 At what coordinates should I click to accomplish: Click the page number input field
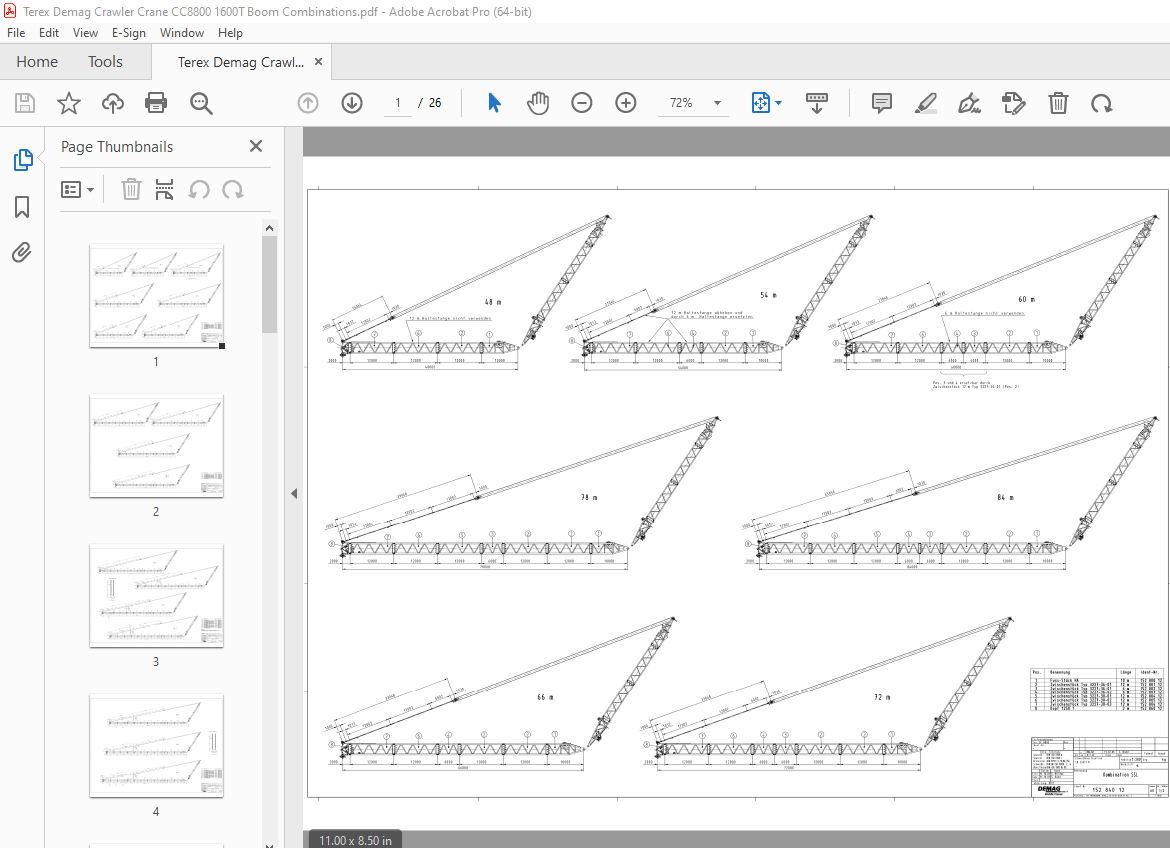(x=398, y=103)
